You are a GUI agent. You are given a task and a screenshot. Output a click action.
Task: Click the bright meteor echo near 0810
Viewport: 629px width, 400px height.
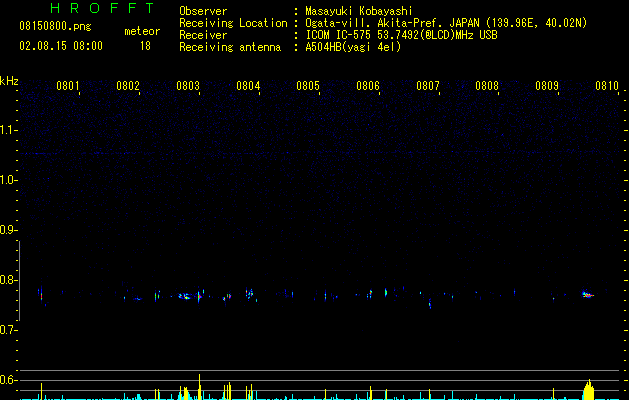pyautogui.click(x=588, y=295)
